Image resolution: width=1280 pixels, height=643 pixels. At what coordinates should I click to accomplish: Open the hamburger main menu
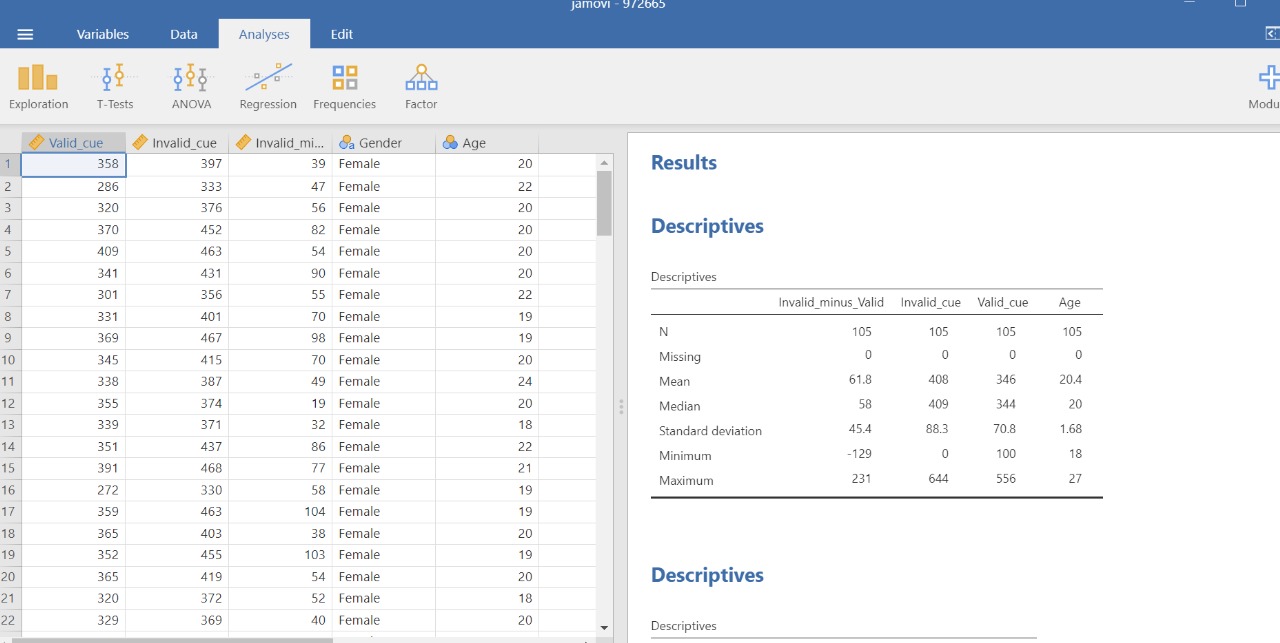[x=25, y=34]
